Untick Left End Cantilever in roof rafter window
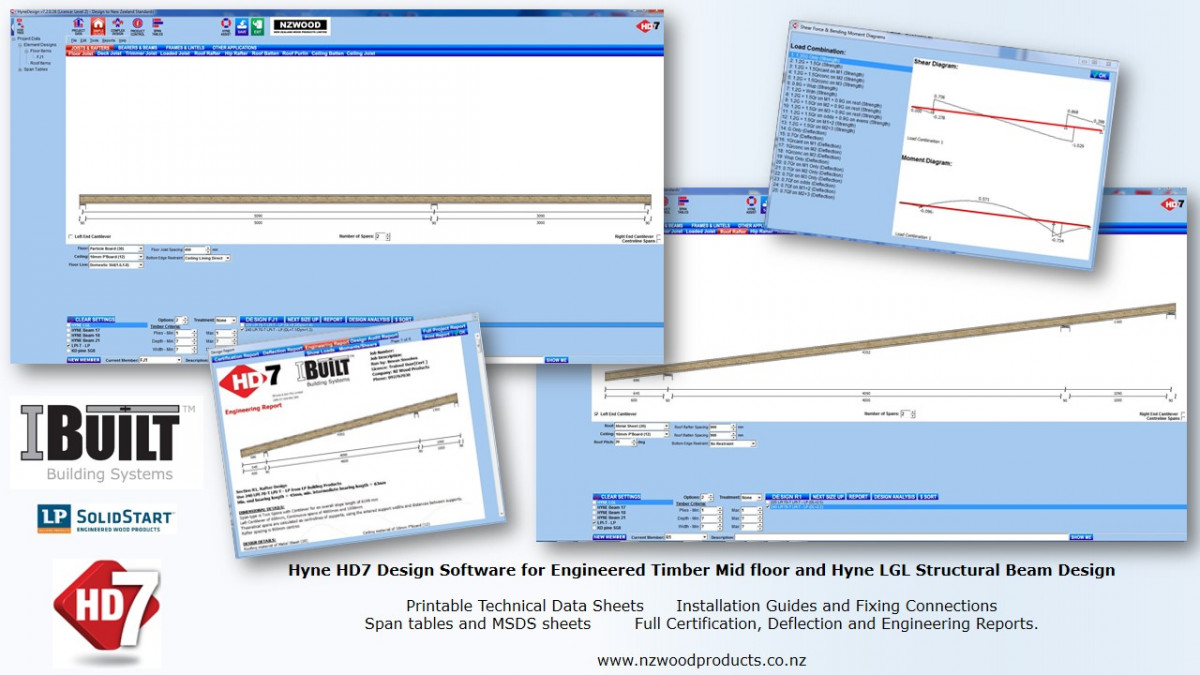The width and height of the screenshot is (1200, 675). click(x=596, y=413)
